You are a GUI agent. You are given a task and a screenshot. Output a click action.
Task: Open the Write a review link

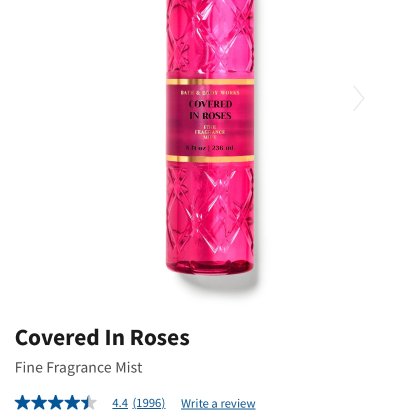point(218,403)
